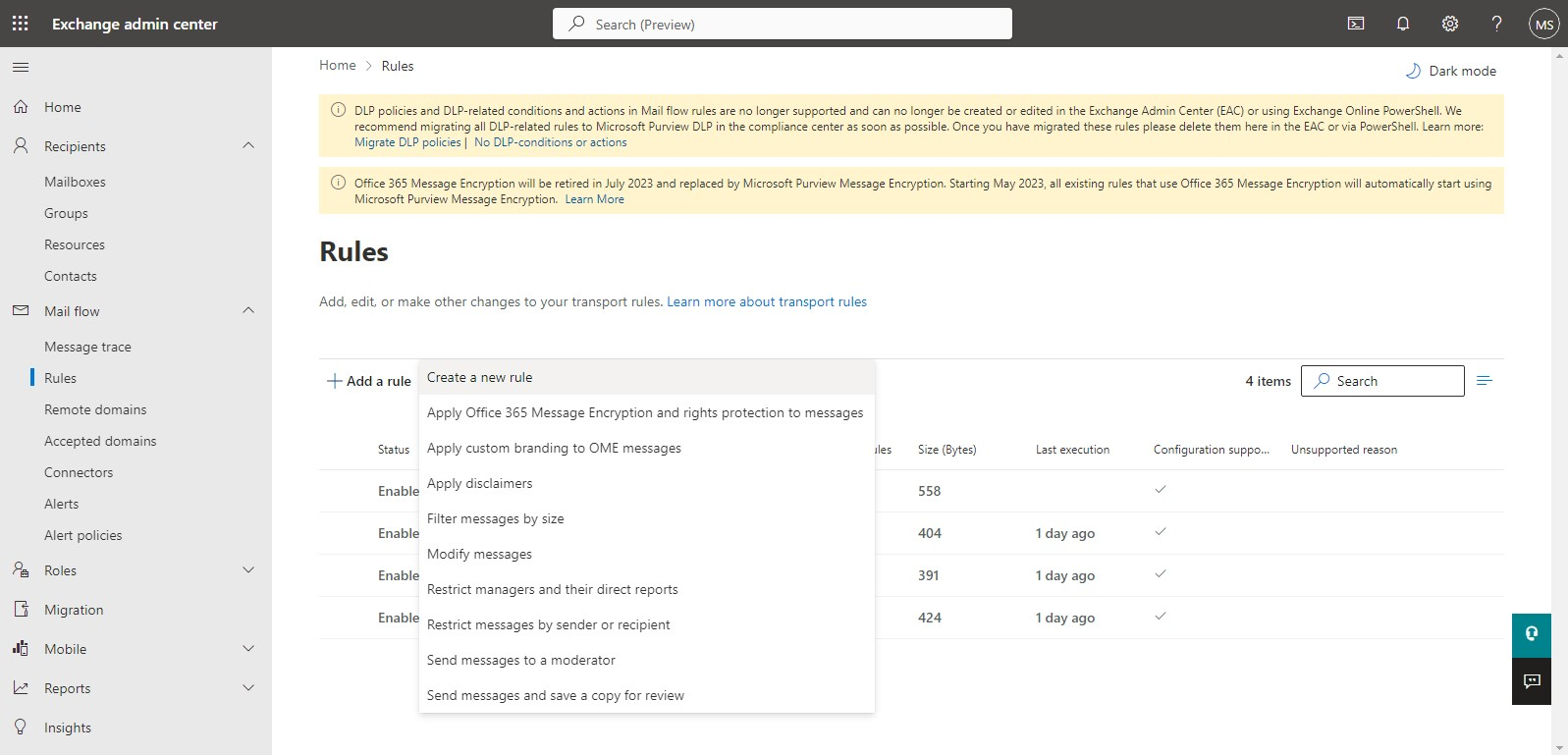The image size is (1568, 755).
Task: Go to Home breadcrumb link
Action: pos(338,65)
